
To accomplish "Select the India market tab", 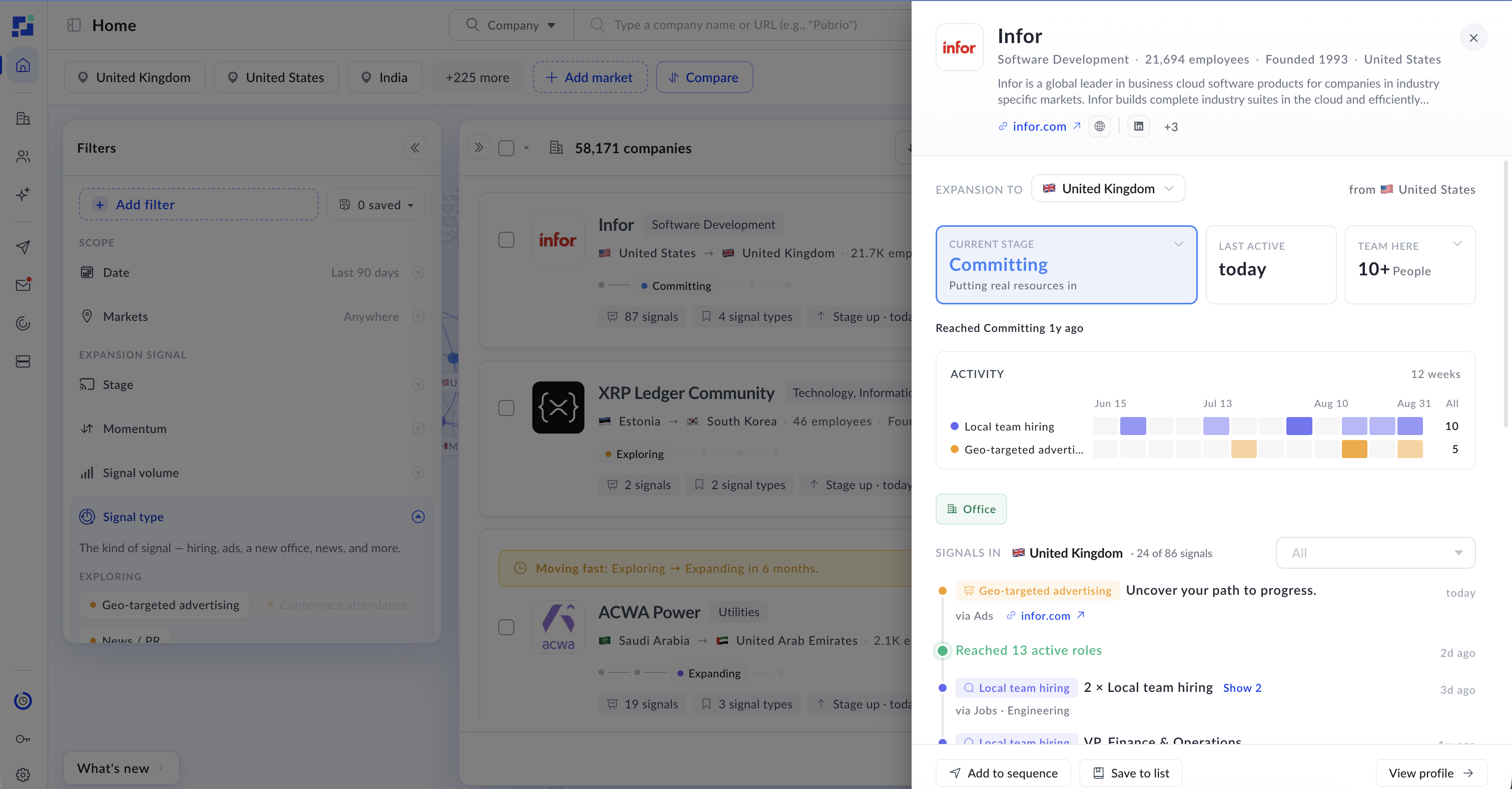I will click(384, 77).
